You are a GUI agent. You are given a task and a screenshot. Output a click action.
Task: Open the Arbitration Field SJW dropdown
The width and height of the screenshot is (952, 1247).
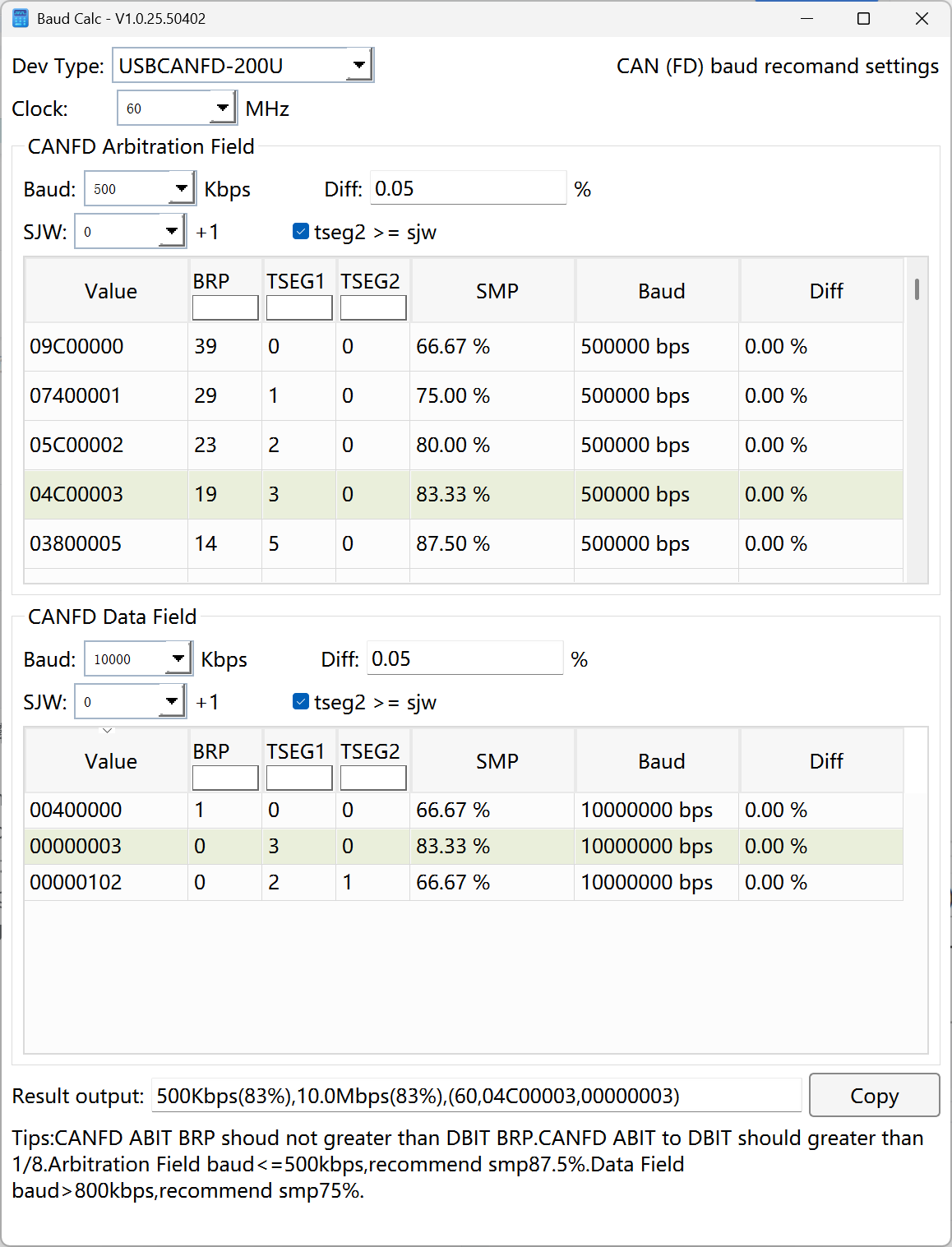tap(130, 231)
